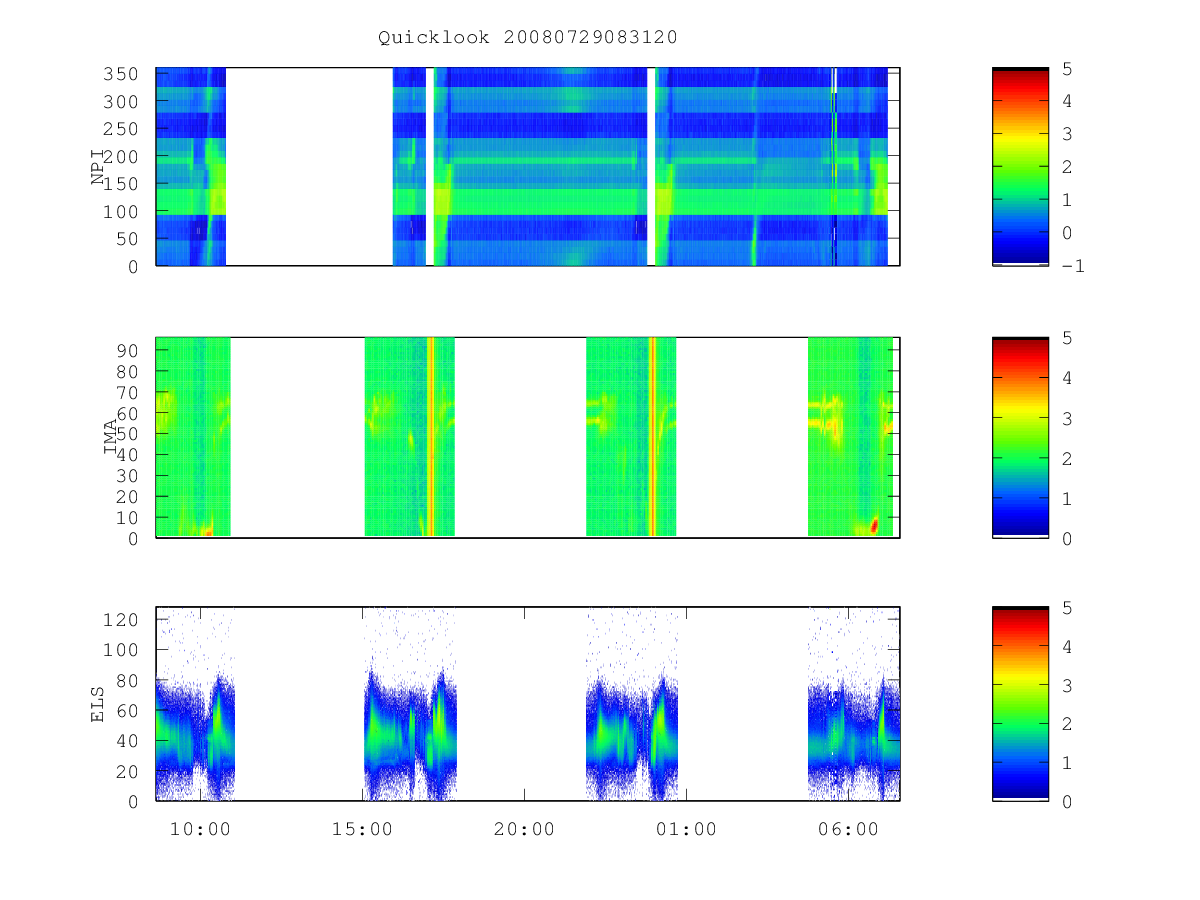Select the IMA y-axis label
The image size is (1200, 900).
pyautogui.click(x=111, y=438)
